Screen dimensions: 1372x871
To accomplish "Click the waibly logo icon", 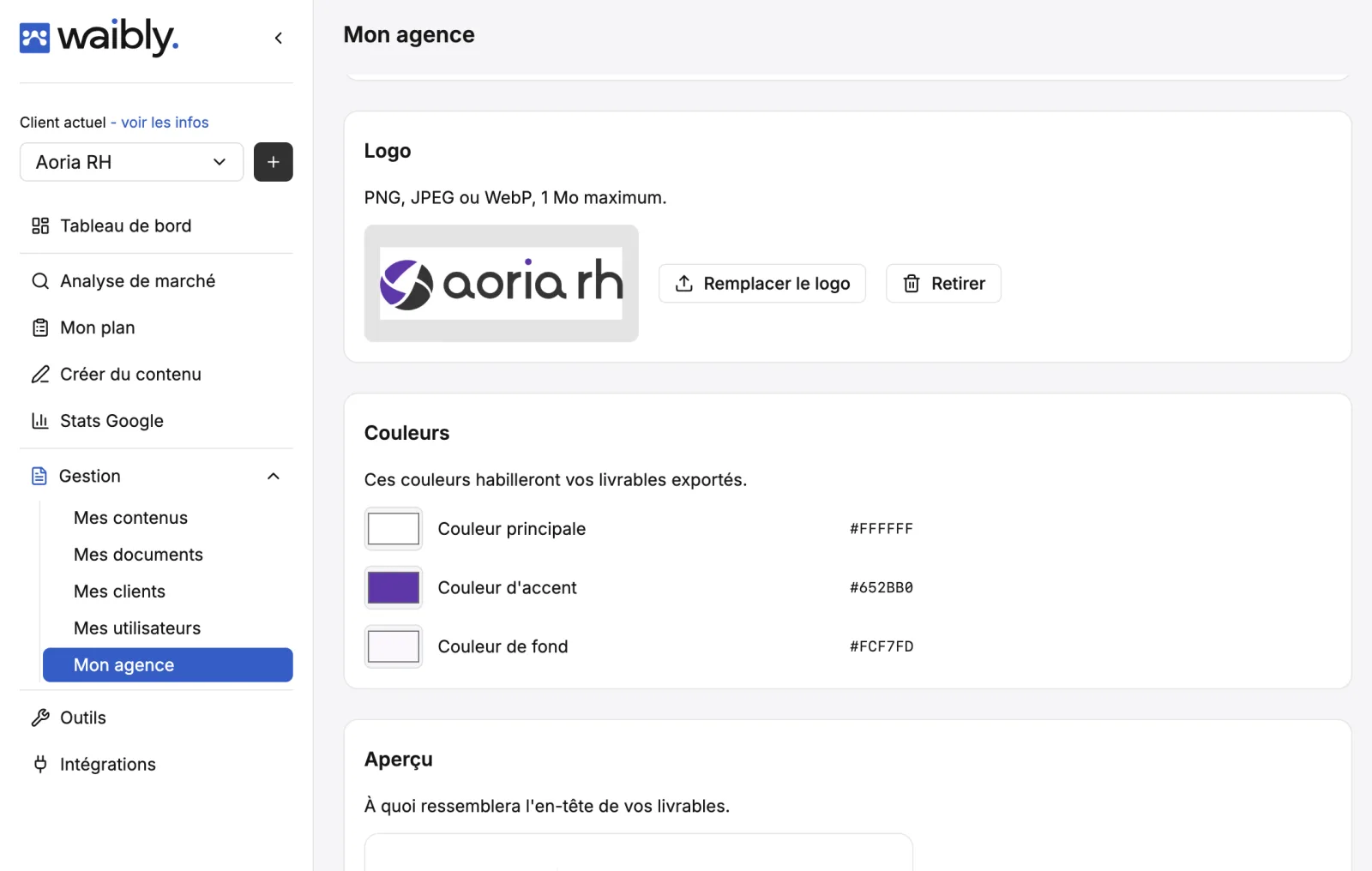I will [35, 38].
